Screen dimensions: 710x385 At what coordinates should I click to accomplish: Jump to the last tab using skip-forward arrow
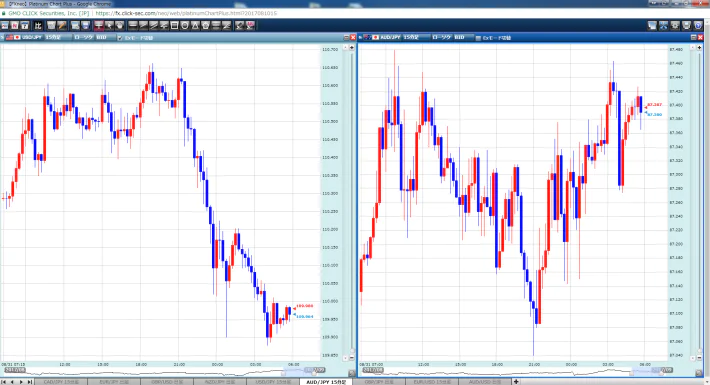(29, 382)
